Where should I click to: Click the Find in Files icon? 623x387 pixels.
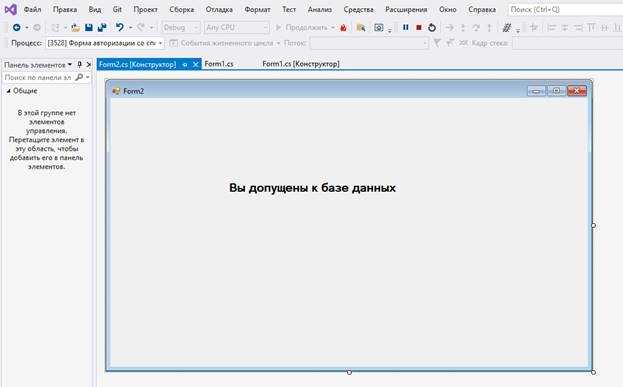(x=361, y=27)
